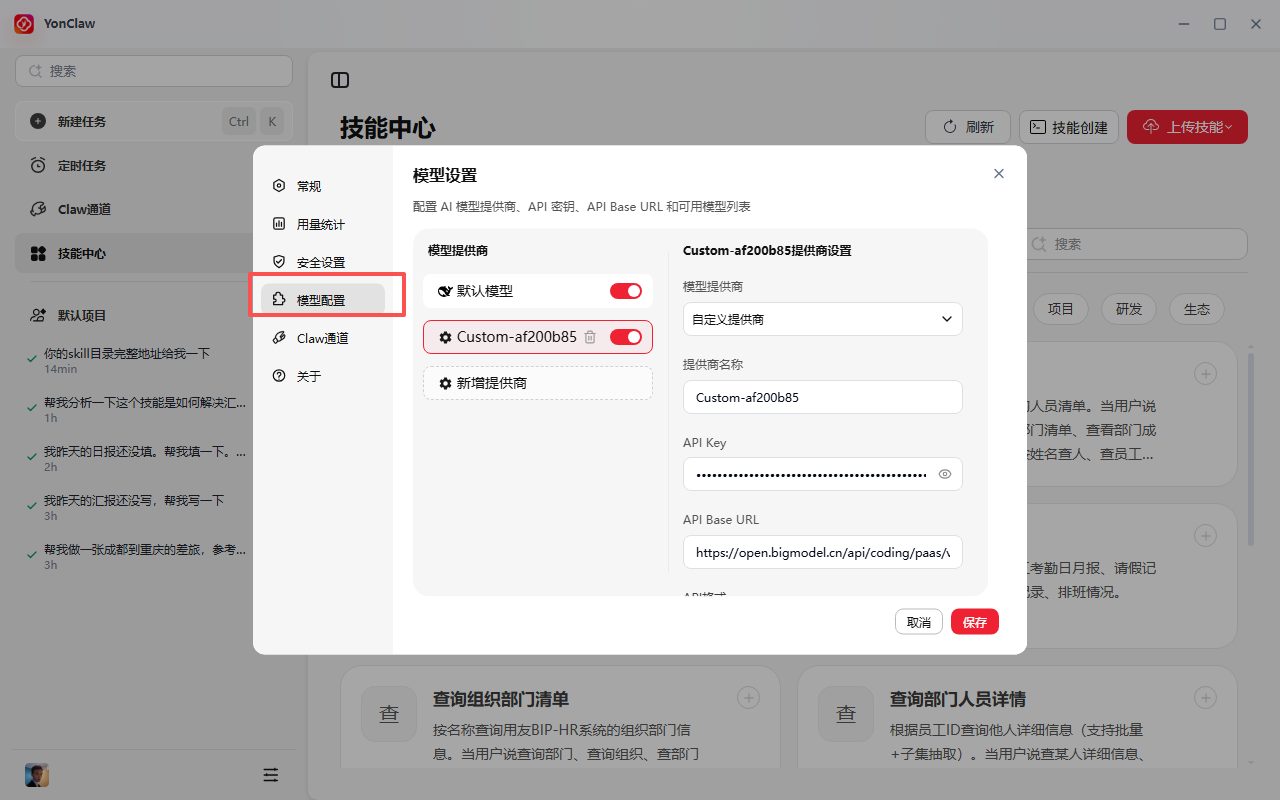Close the 模型设置 dialog
Viewport: 1280px width, 800px height.
pyautogui.click(x=998, y=173)
